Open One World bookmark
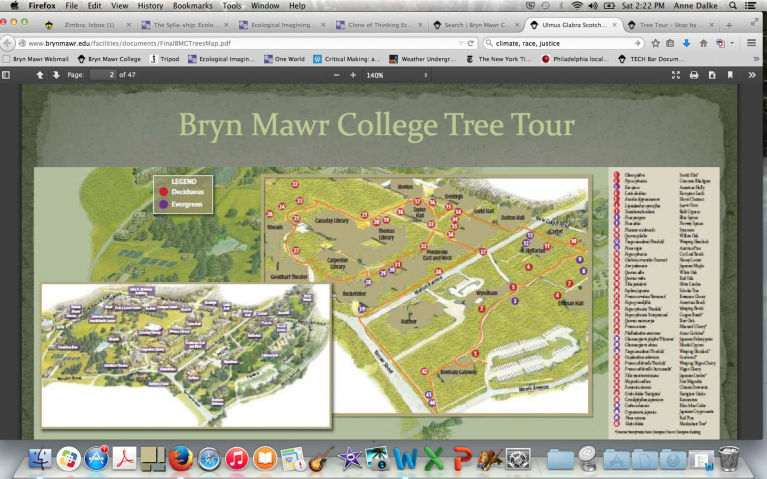The width and height of the screenshot is (767, 479). coord(284,59)
